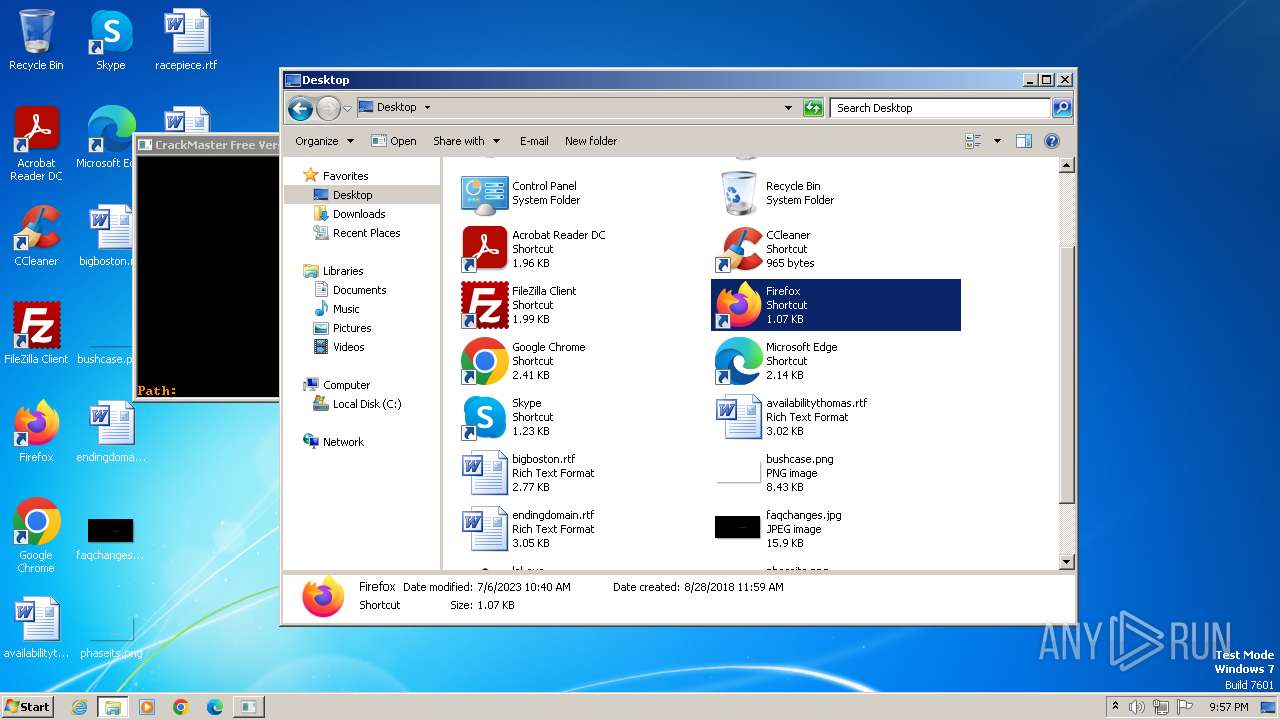Image resolution: width=1280 pixels, height=720 pixels.
Task: Open the Videos library
Action: [348, 347]
